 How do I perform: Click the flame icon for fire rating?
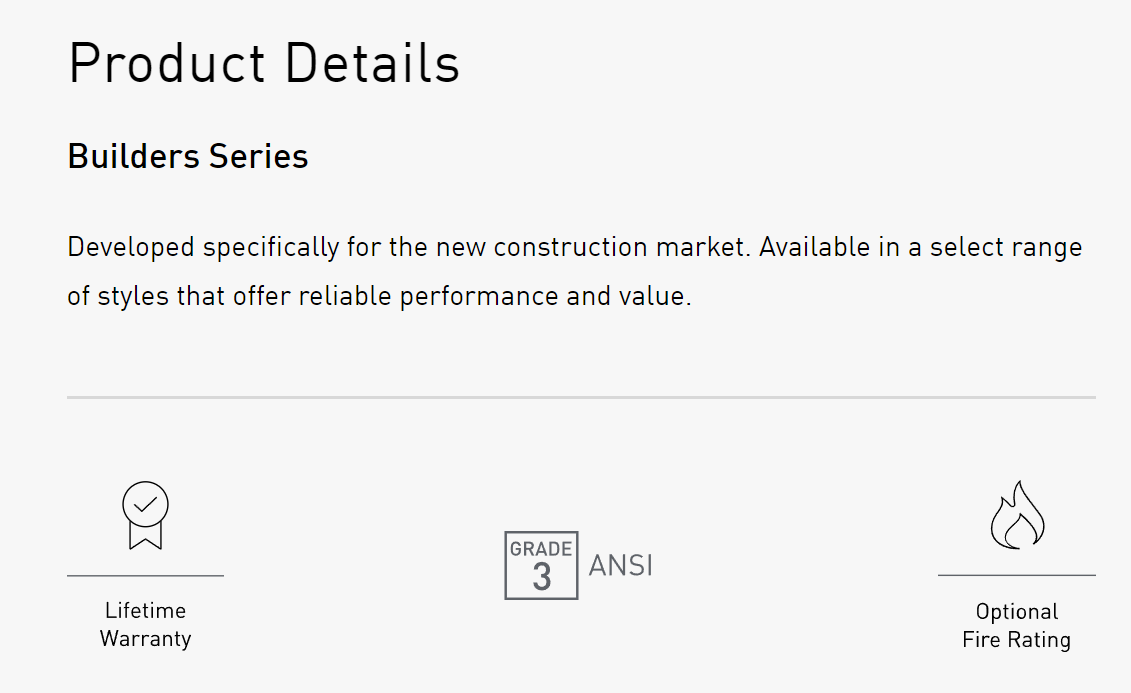click(x=1017, y=515)
